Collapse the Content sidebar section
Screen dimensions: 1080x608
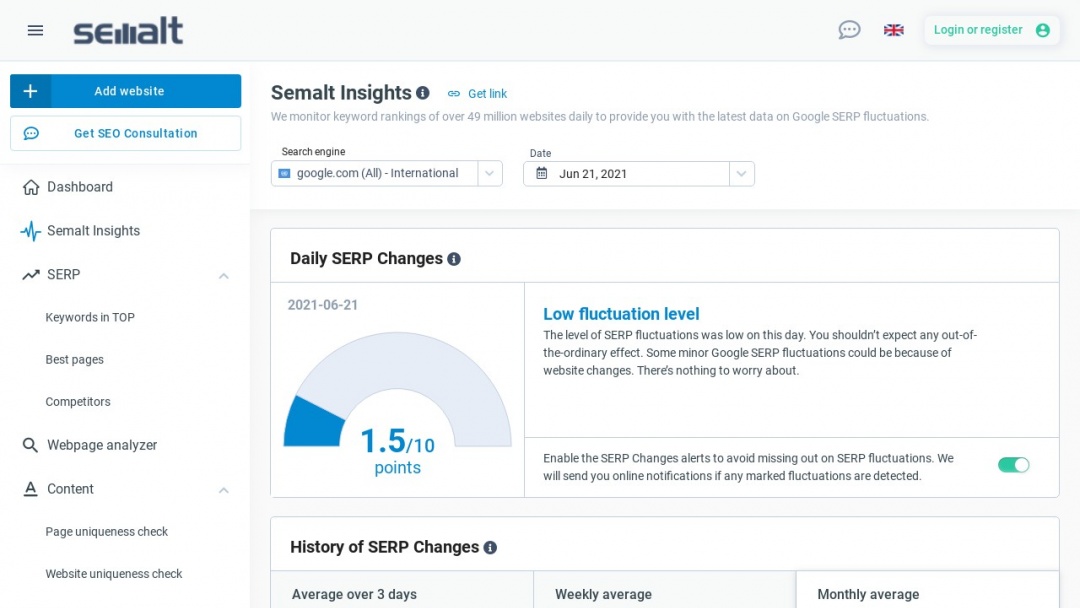tap(224, 490)
